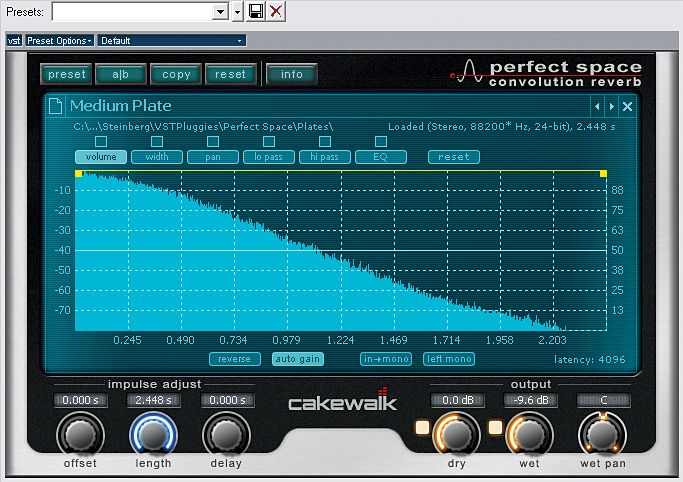This screenshot has width=683, height=482.
Task: Enable the checkbox above pan
Action: (213, 142)
